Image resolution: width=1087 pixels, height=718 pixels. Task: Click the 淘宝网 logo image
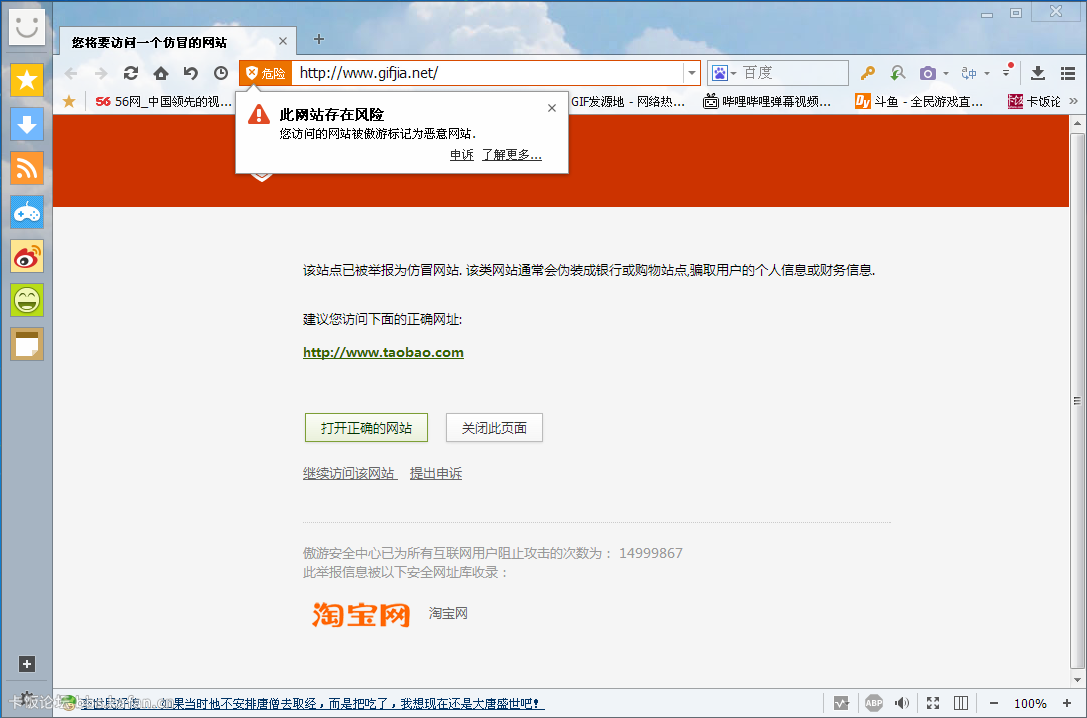pos(361,614)
